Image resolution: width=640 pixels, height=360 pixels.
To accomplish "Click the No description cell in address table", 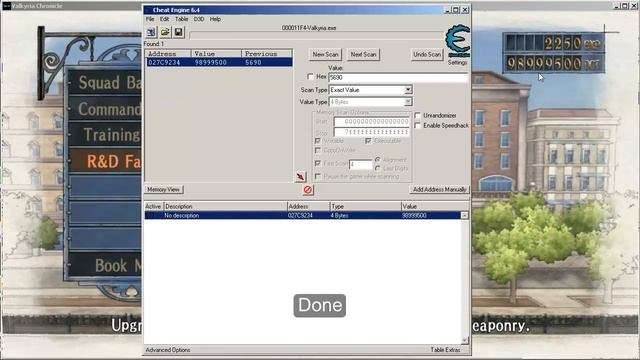I will pyautogui.click(x=182, y=216).
